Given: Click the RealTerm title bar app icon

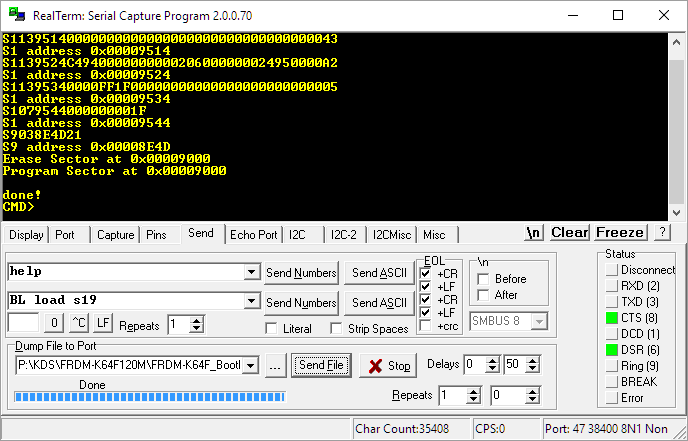Looking at the screenshot, I should [16, 15].
